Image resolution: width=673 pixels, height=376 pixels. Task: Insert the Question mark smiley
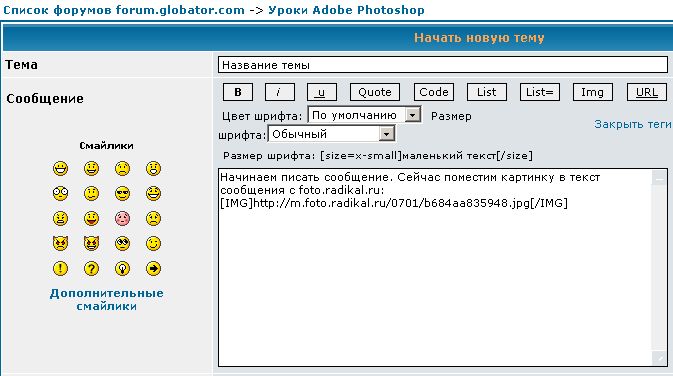tap(91, 269)
